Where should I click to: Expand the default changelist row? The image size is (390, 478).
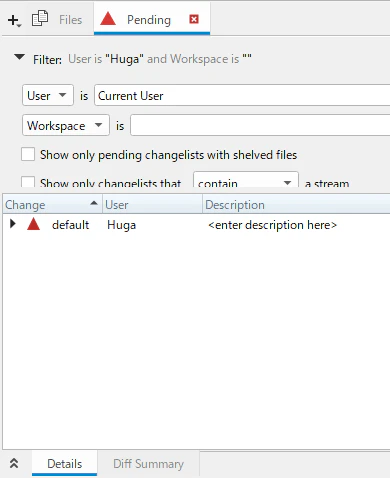click(x=13, y=224)
